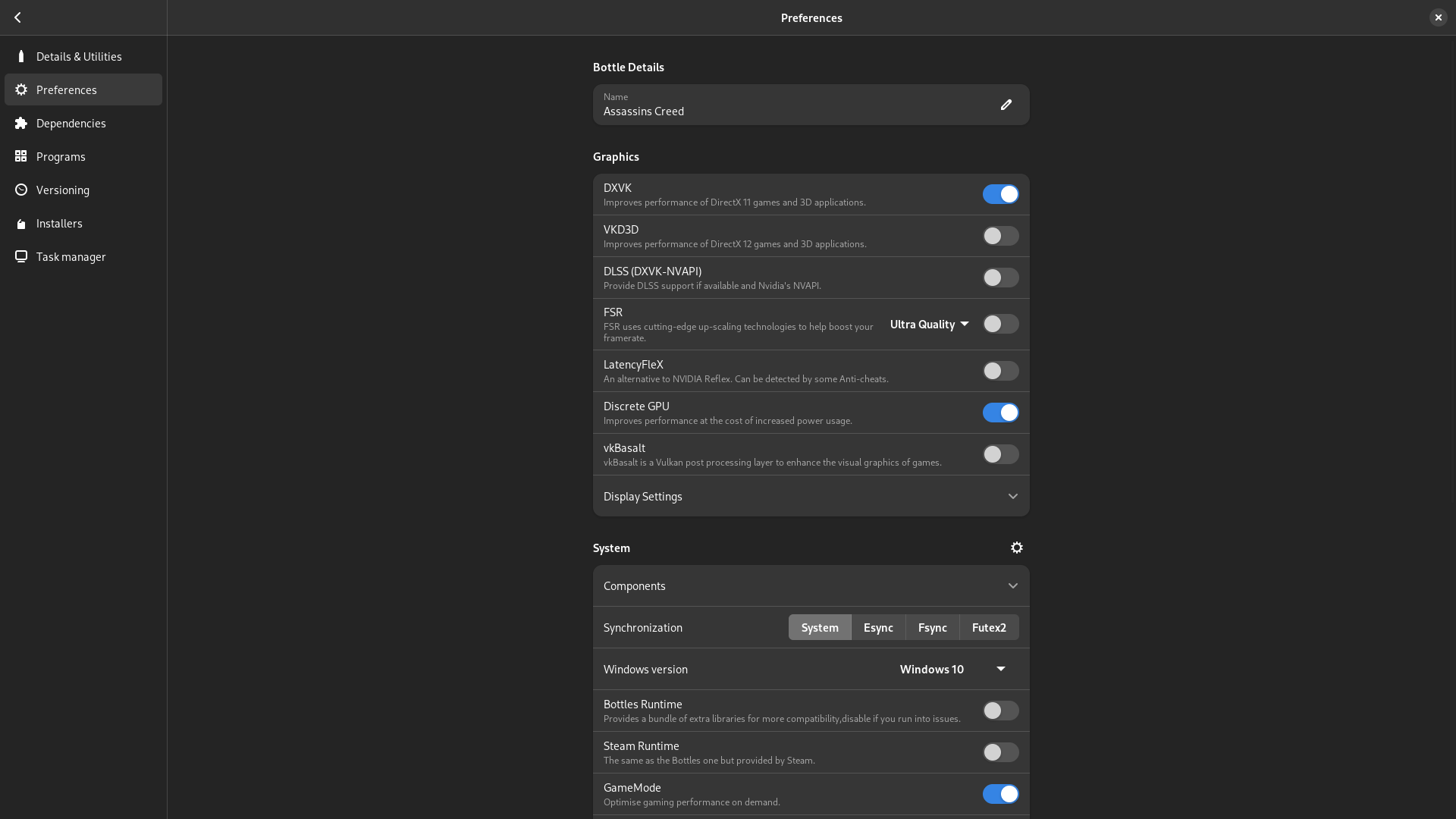Expand the Display Settings section
The height and width of the screenshot is (819, 1456).
pyautogui.click(x=811, y=496)
